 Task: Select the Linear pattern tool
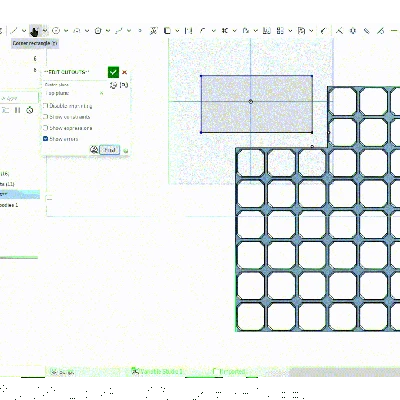pos(280,31)
